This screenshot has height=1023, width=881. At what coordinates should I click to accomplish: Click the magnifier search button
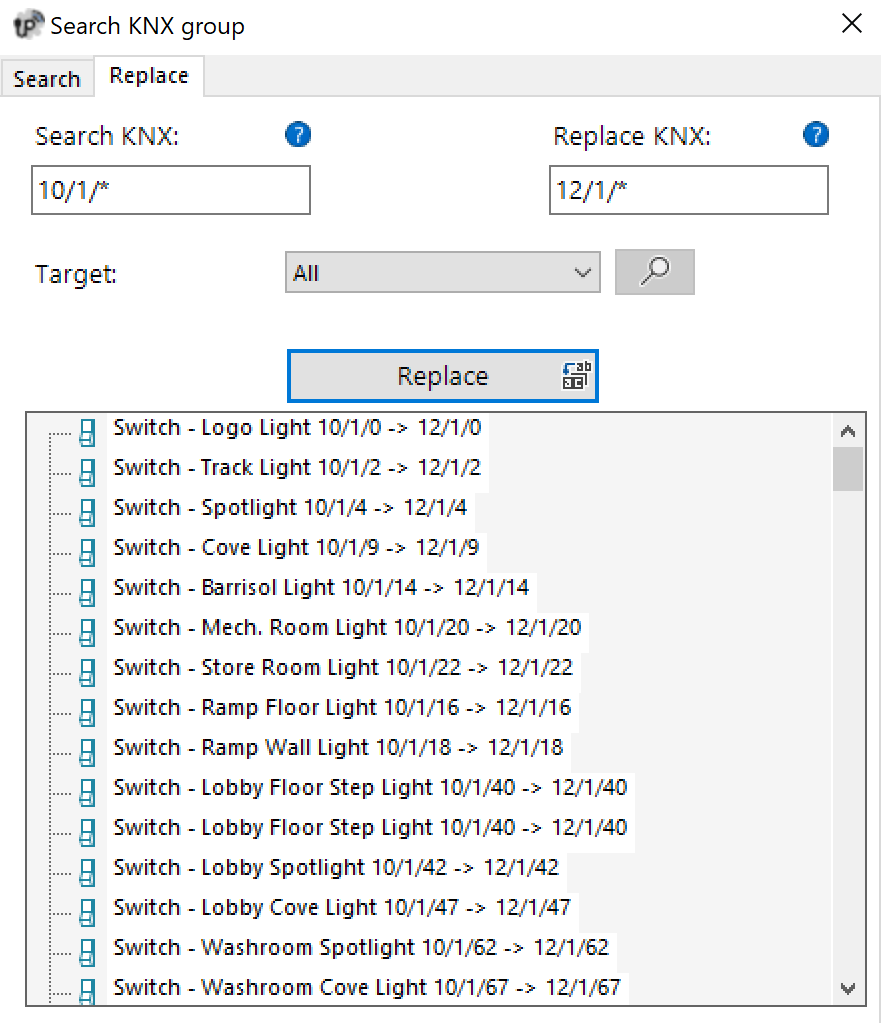pyautogui.click(x=654, y=272)
